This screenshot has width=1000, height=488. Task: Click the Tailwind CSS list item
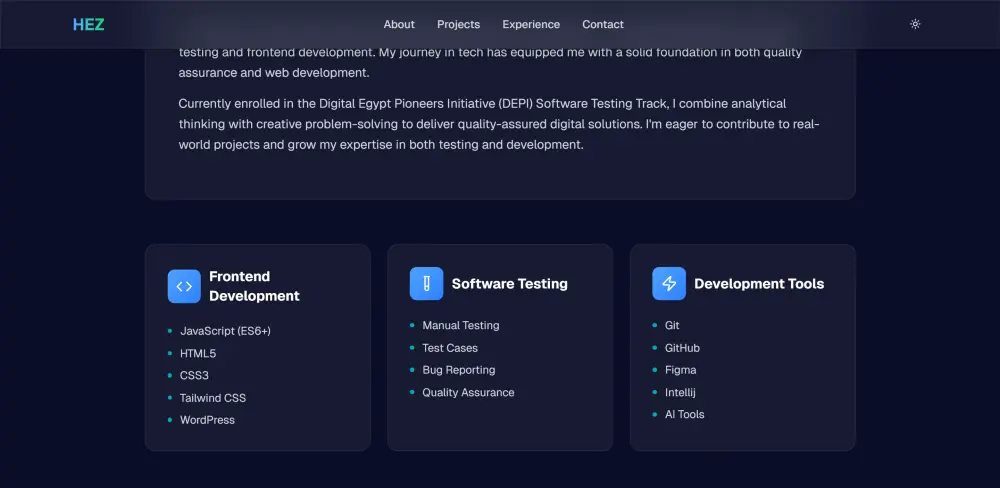pos(212,398)
